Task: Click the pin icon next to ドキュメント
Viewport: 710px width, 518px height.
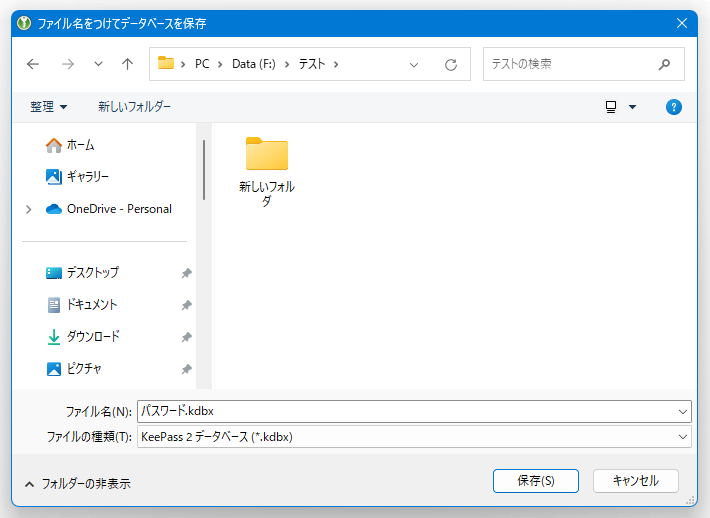Action: click(187, 305)
